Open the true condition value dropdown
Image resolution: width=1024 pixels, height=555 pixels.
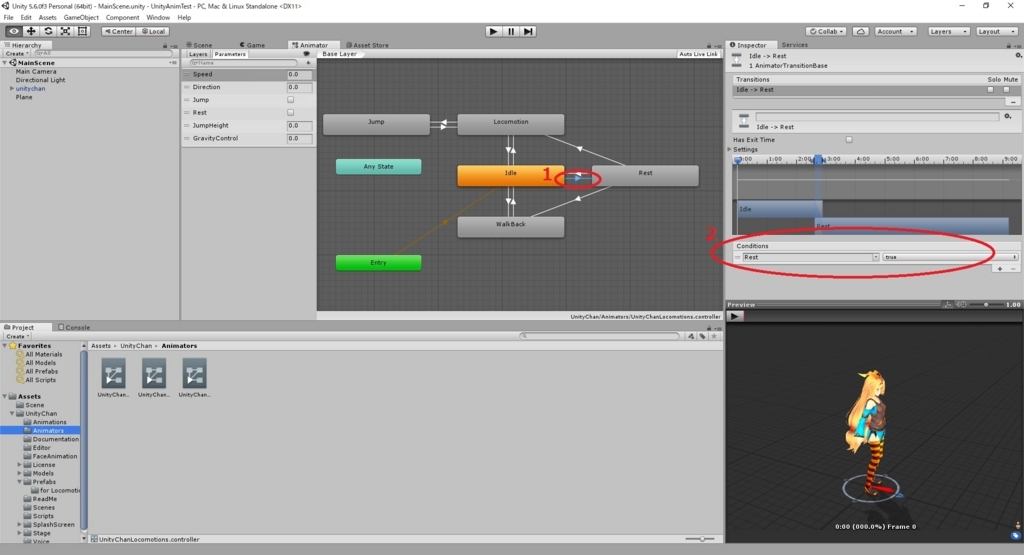(950, 257)
